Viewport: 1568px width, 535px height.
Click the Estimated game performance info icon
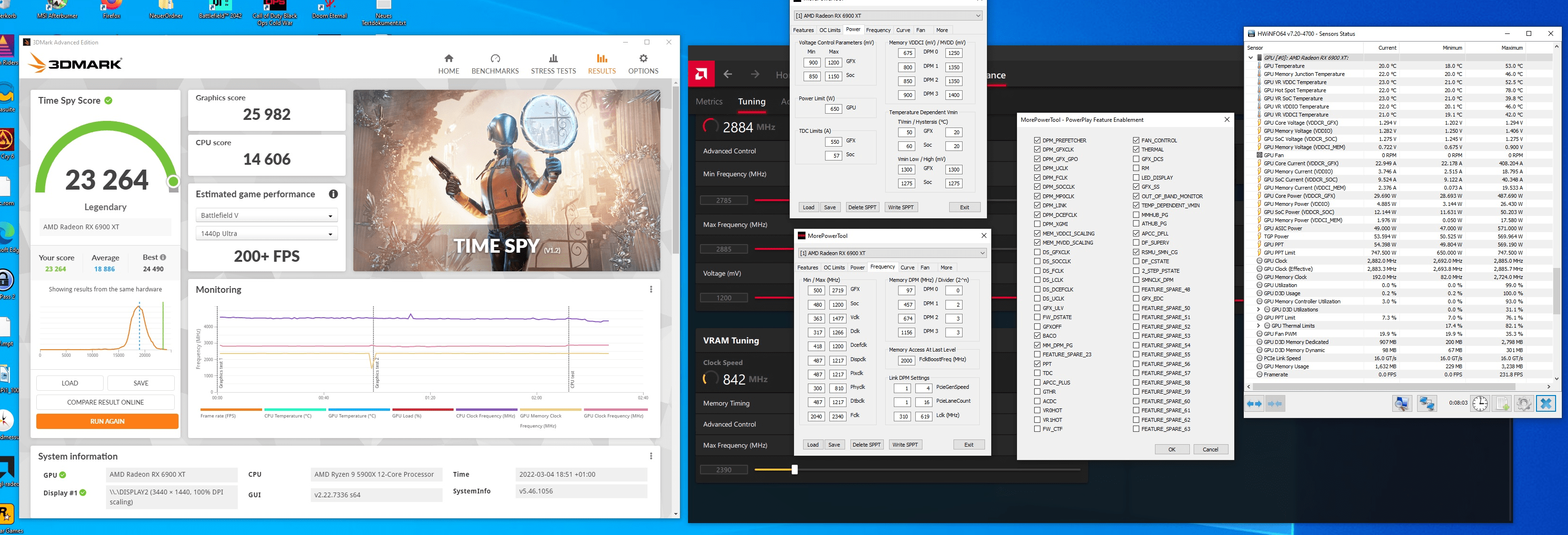pyautogui.click(x=333, y=194)
